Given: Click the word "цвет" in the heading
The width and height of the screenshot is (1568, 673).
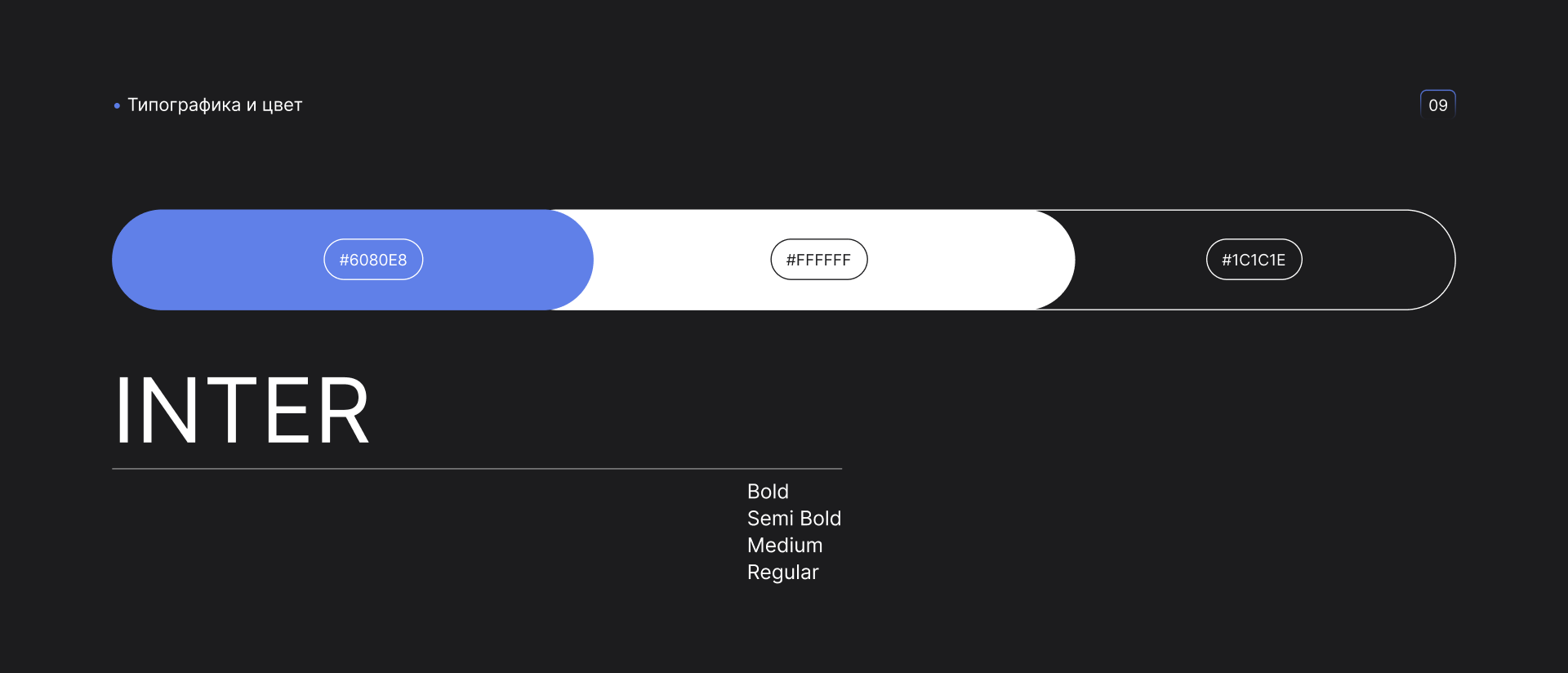Looking at the screenshot, I should click(282, 105).
